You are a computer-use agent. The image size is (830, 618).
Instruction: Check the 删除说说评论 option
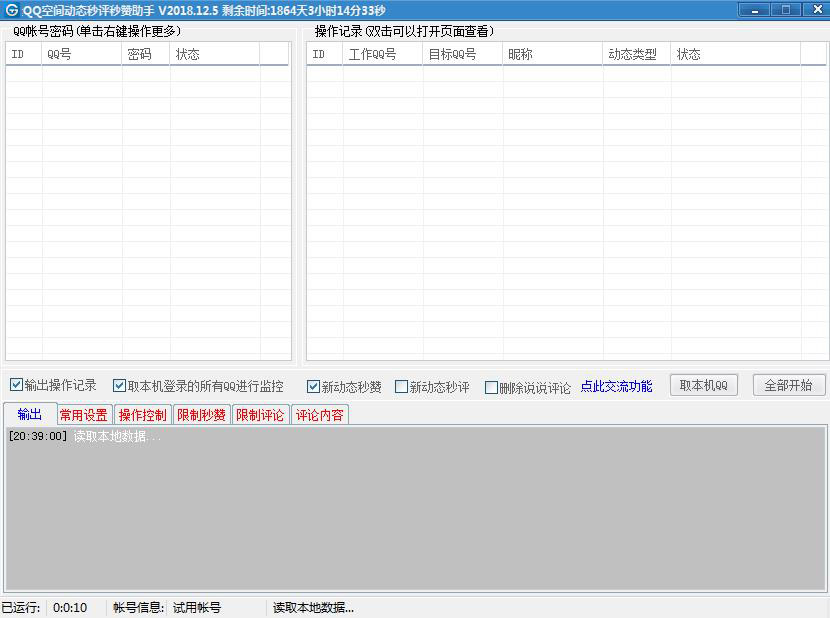click(x=491, y=388)
